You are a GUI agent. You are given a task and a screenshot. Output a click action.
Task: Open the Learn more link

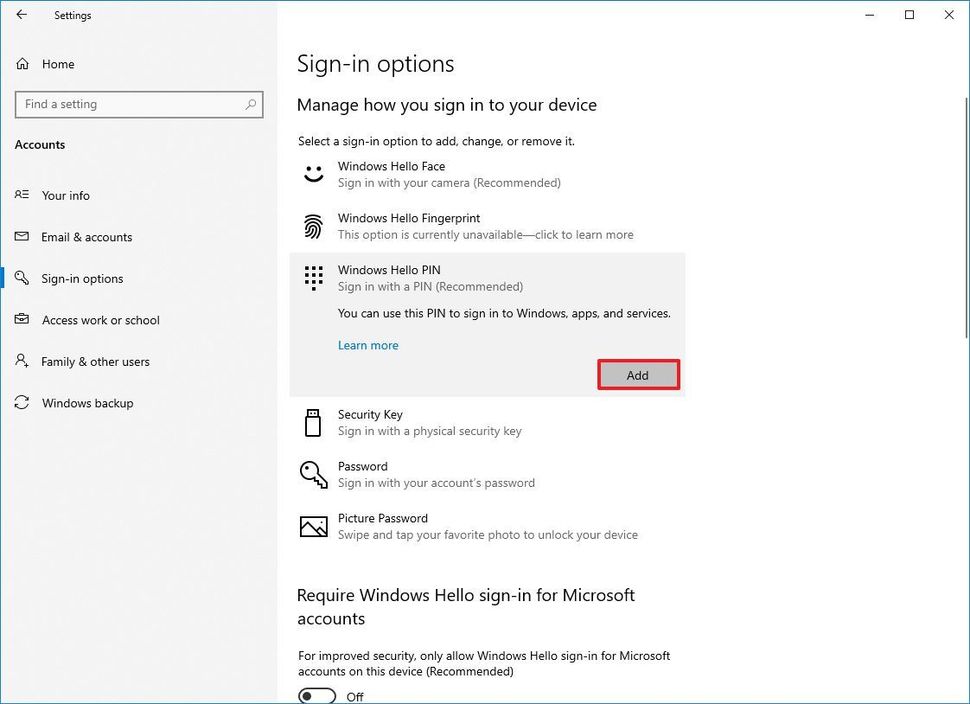(368, 345)
